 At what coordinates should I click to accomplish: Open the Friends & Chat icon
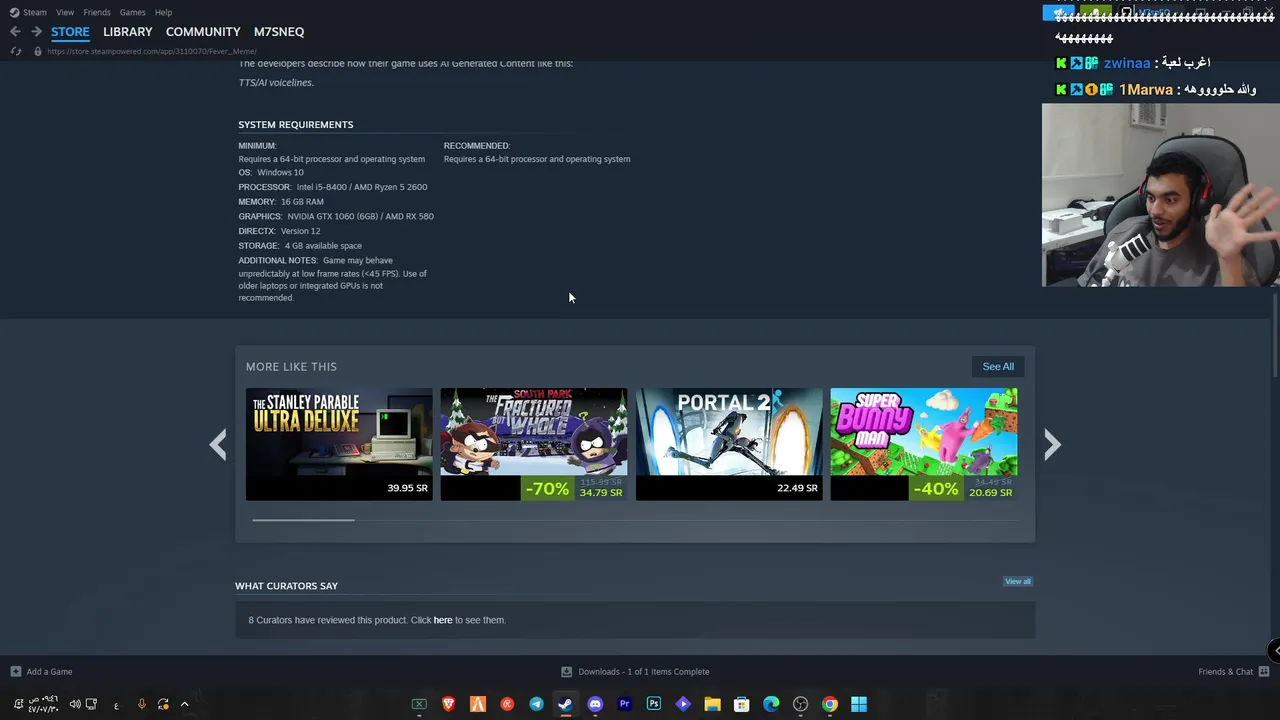[x=1264, y=671]
